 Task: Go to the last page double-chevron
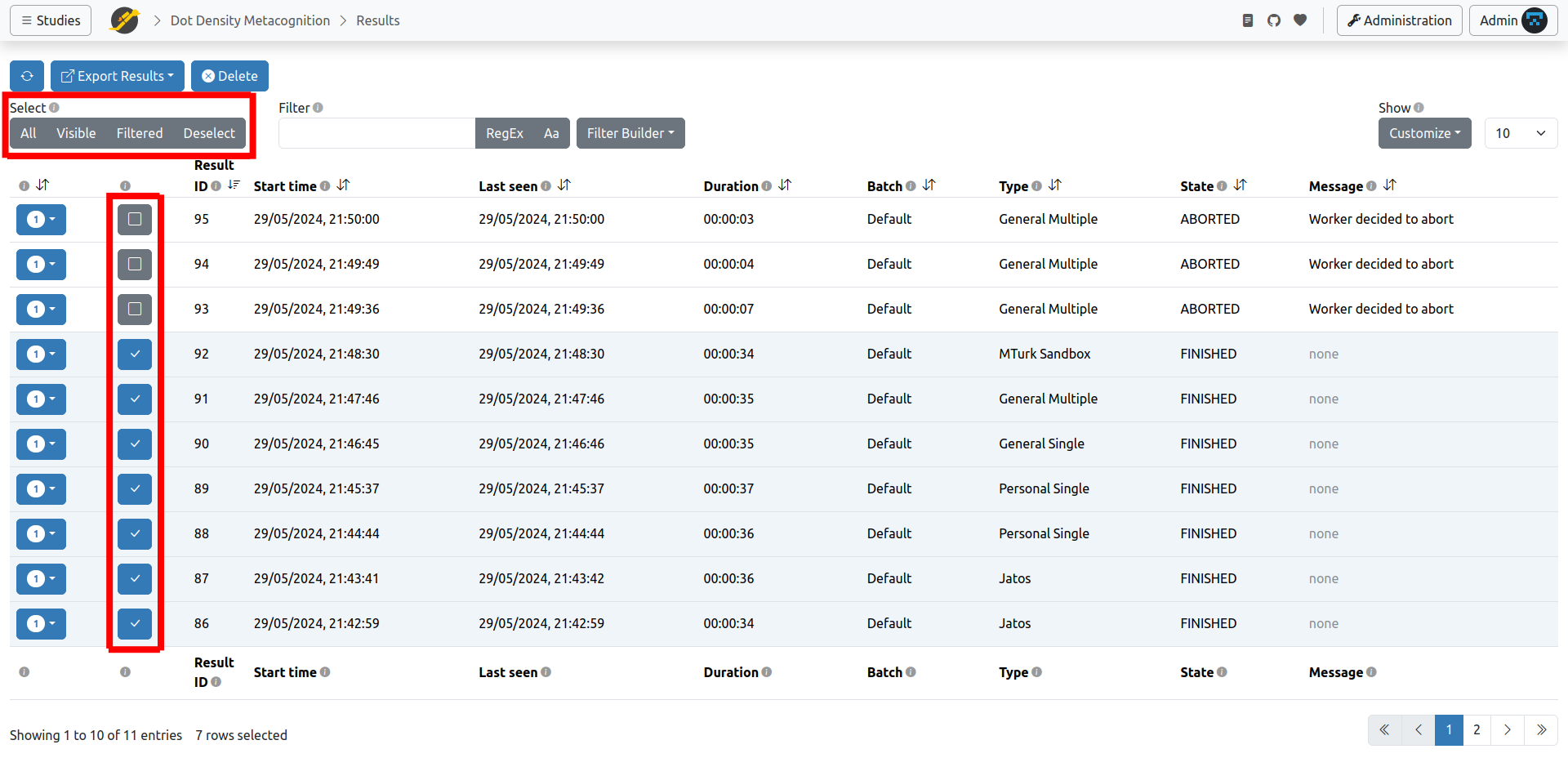(x=1541, y=729)
